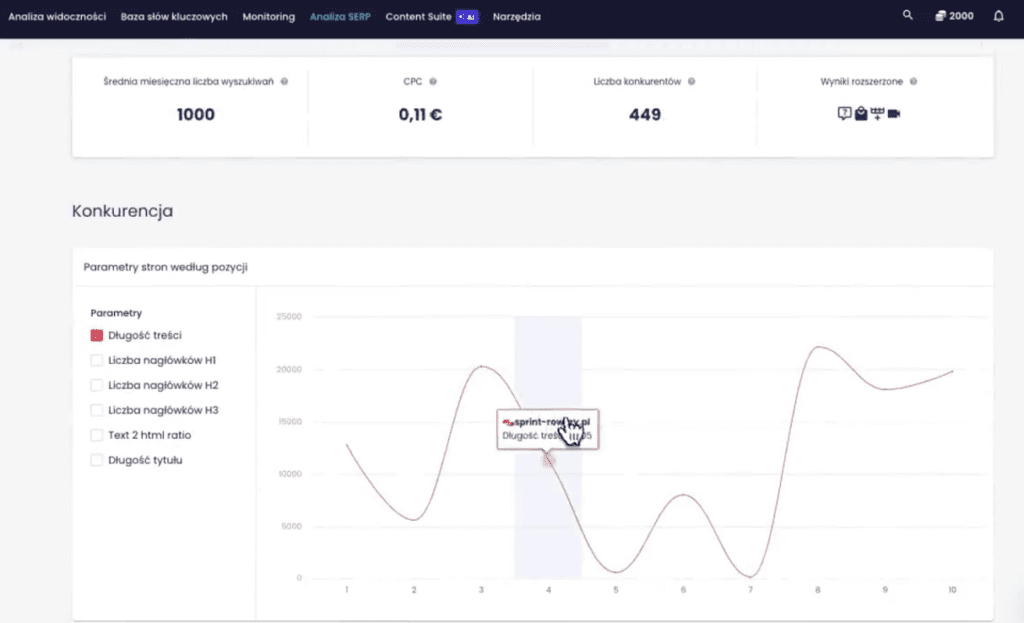
Task: Tick the Text 2 html ratio checkbox
Action: pyautogui.click(x=97, y=435)
